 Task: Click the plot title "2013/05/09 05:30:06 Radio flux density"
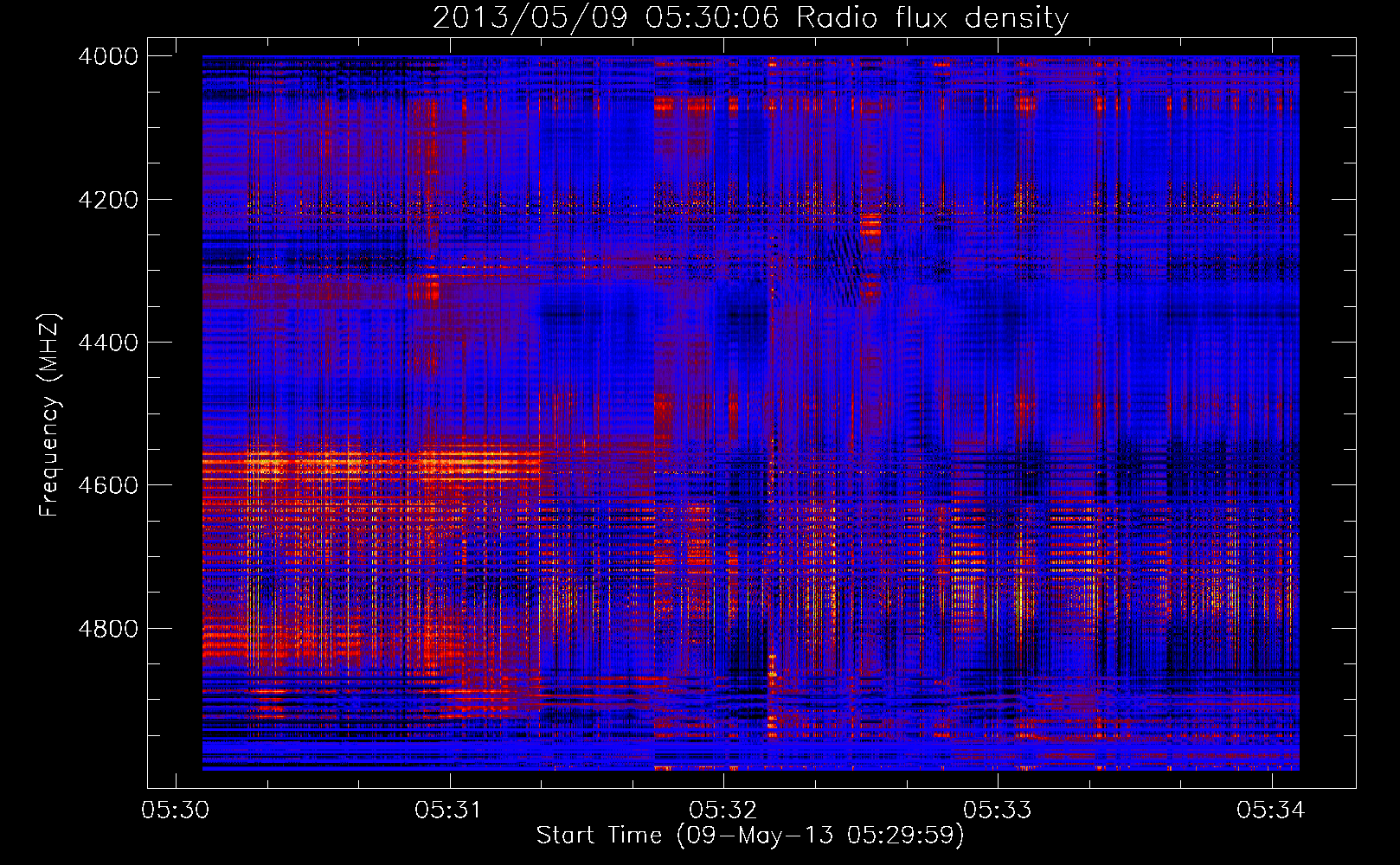(750, 17)
